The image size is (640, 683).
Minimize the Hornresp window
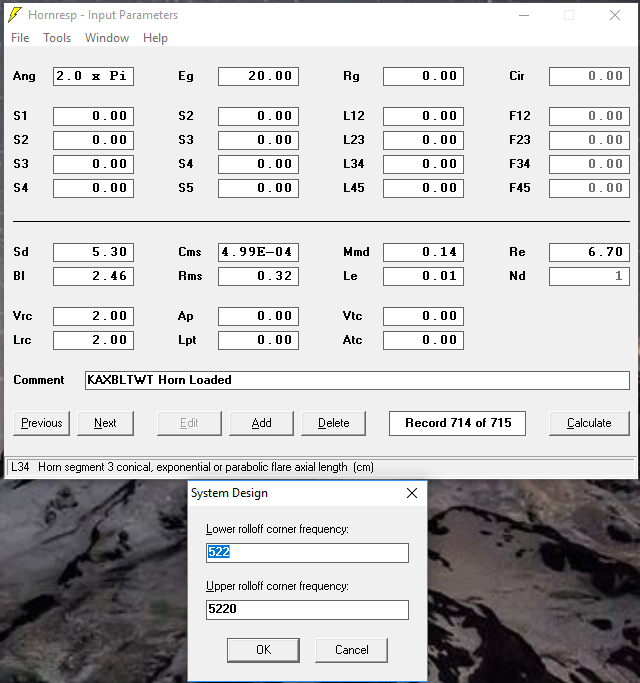(524, 15)
